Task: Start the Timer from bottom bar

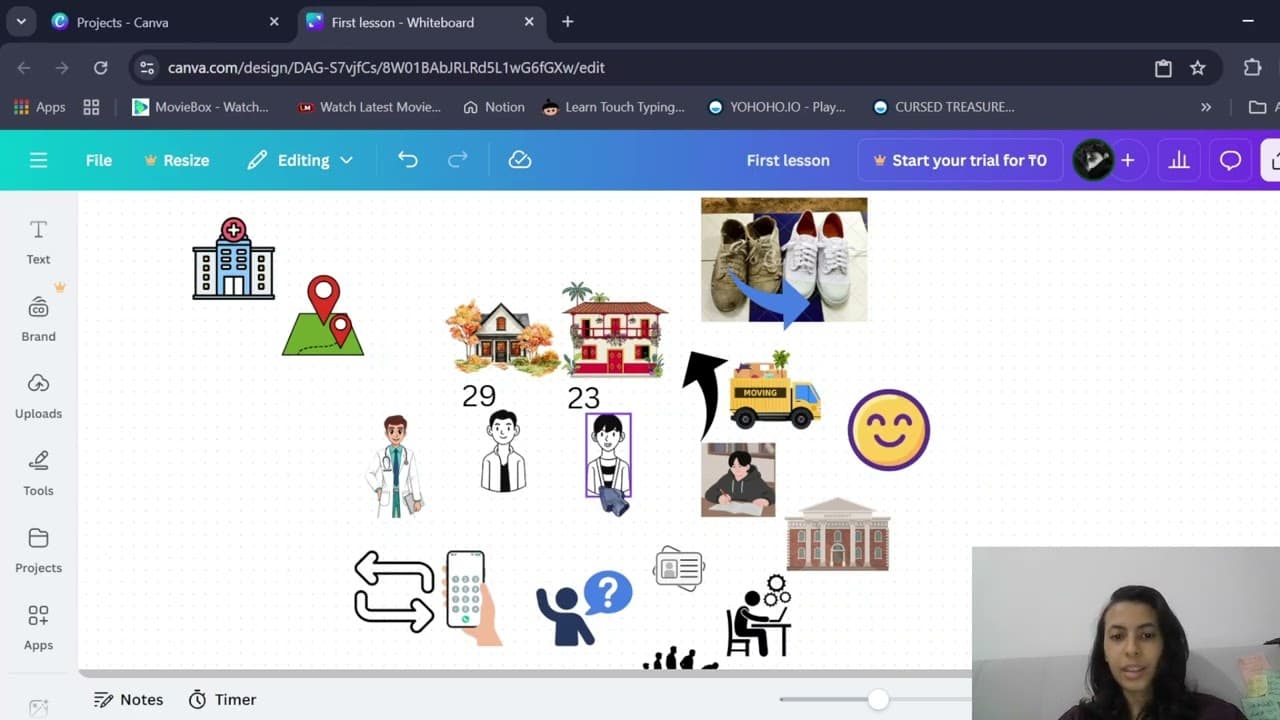Action: click(x=222, y=700)
